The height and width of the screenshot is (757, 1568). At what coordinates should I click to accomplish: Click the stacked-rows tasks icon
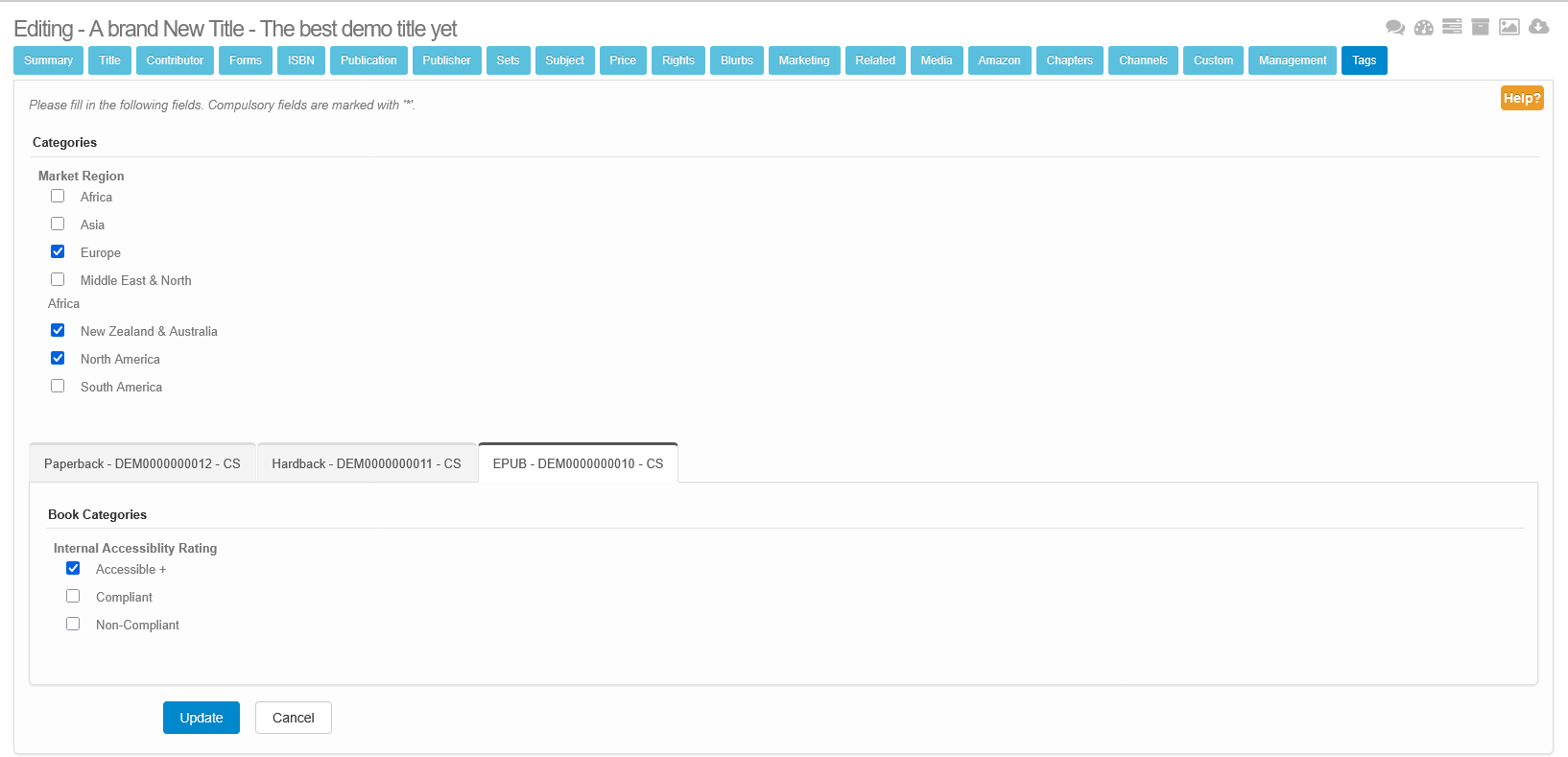1452,27
